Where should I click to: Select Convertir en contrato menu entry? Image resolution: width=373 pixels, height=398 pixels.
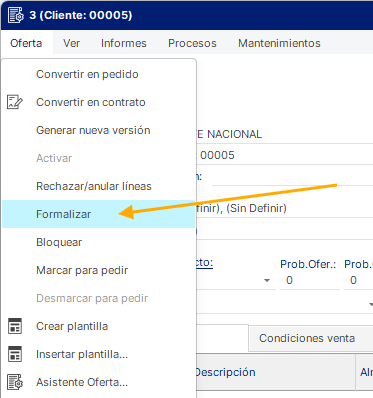[x=98, y=102]
